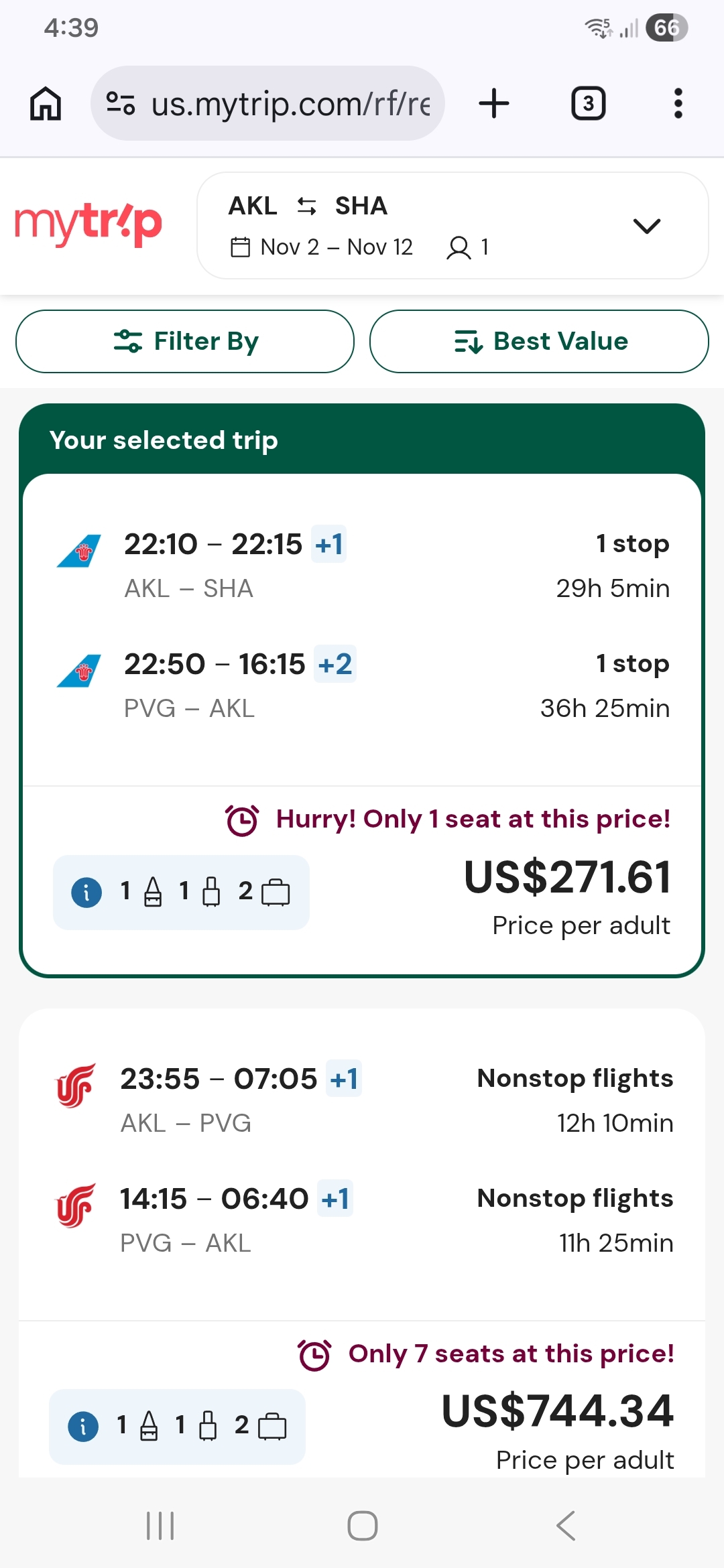Tap the baggage info icon on US$744.34 flight
The width and height of the screenshot is (724, 1568).
[x=83, y=1427]
